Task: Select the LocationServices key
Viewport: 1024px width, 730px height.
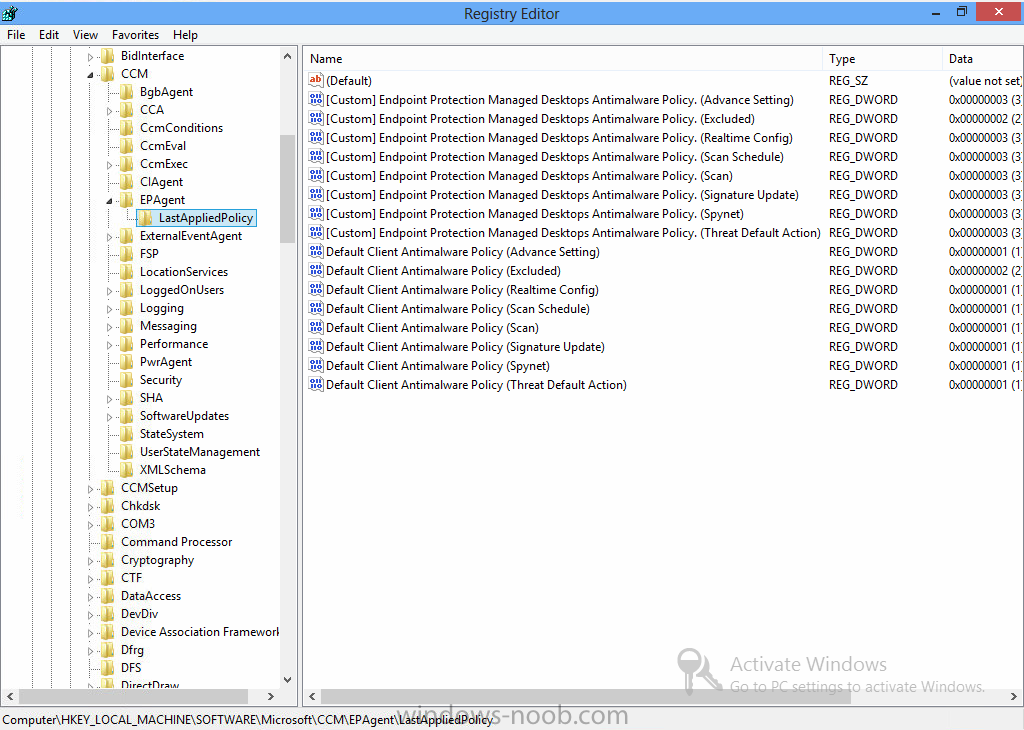Action: click(184, 272)
